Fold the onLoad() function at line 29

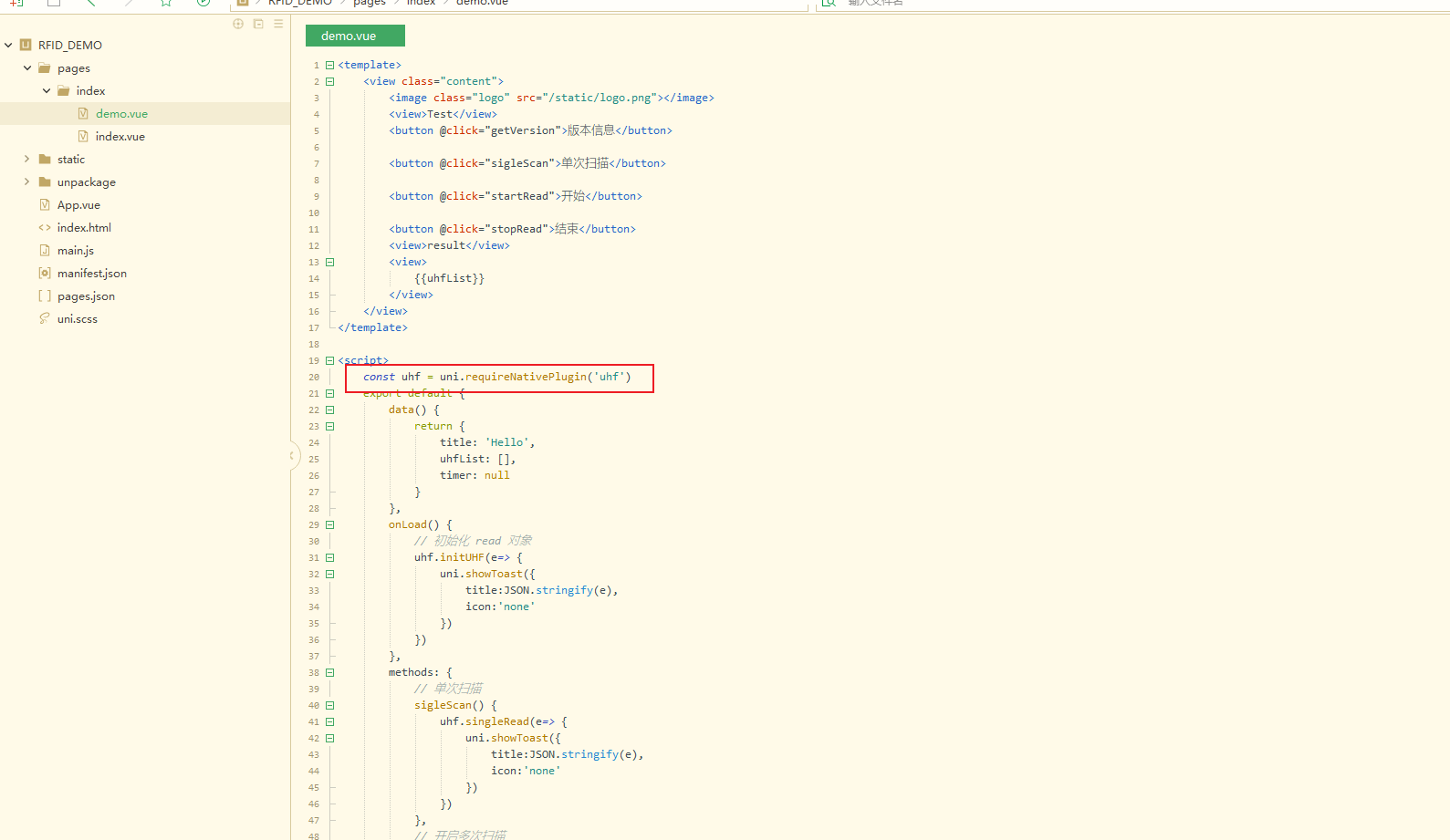coord(330,524)
